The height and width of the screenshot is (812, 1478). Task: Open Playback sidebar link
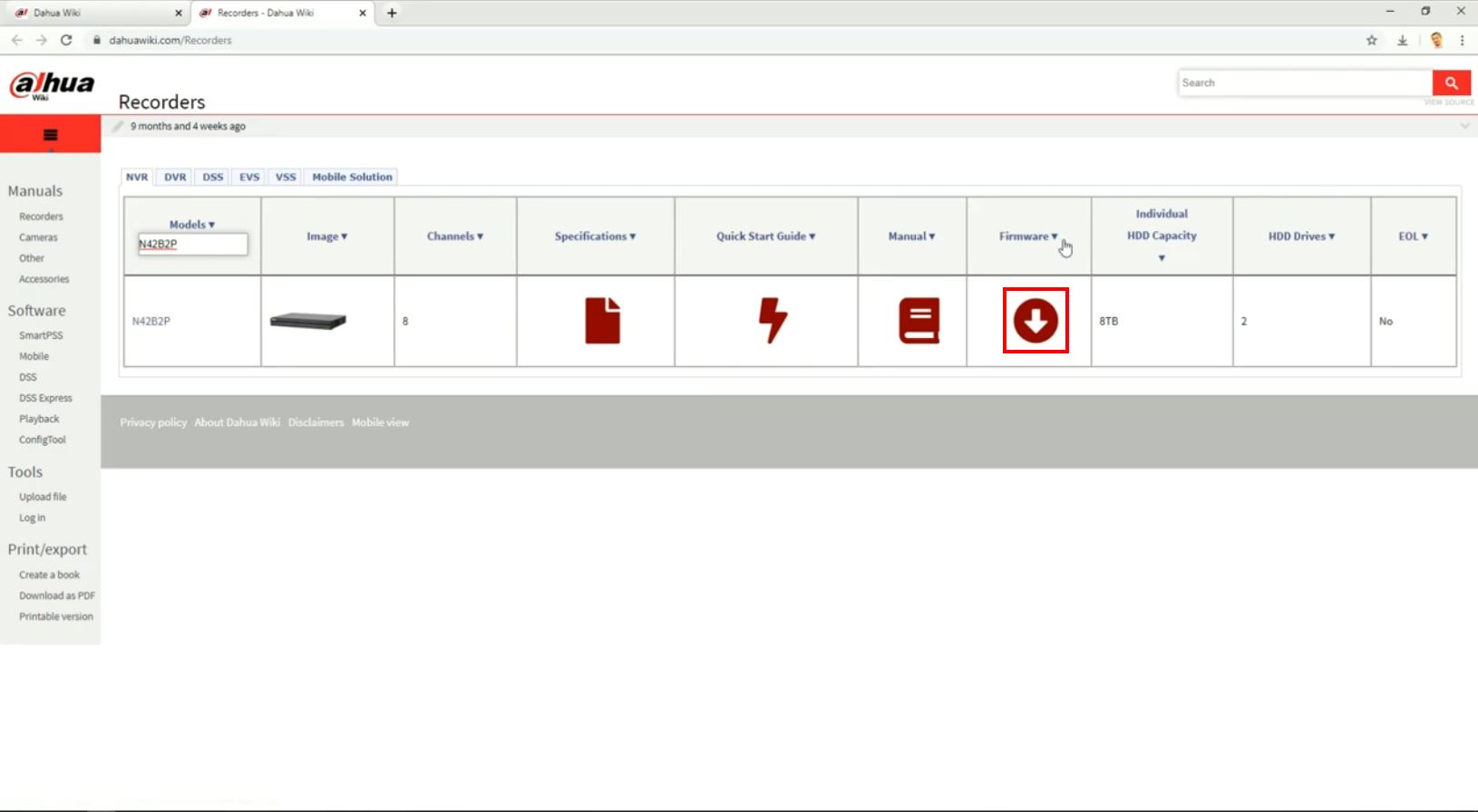(x=39, y=419)
